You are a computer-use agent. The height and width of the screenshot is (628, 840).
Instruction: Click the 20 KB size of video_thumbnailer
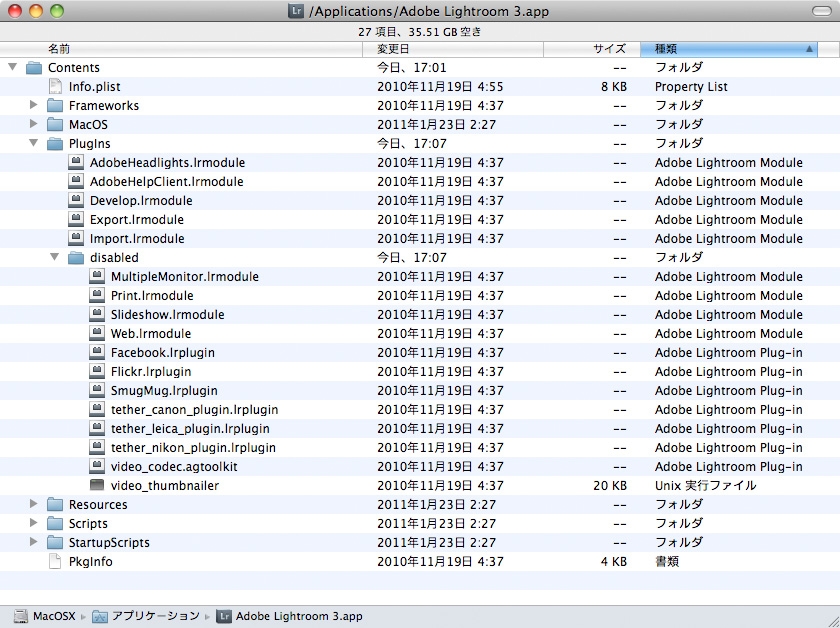(x=610, y=485)
